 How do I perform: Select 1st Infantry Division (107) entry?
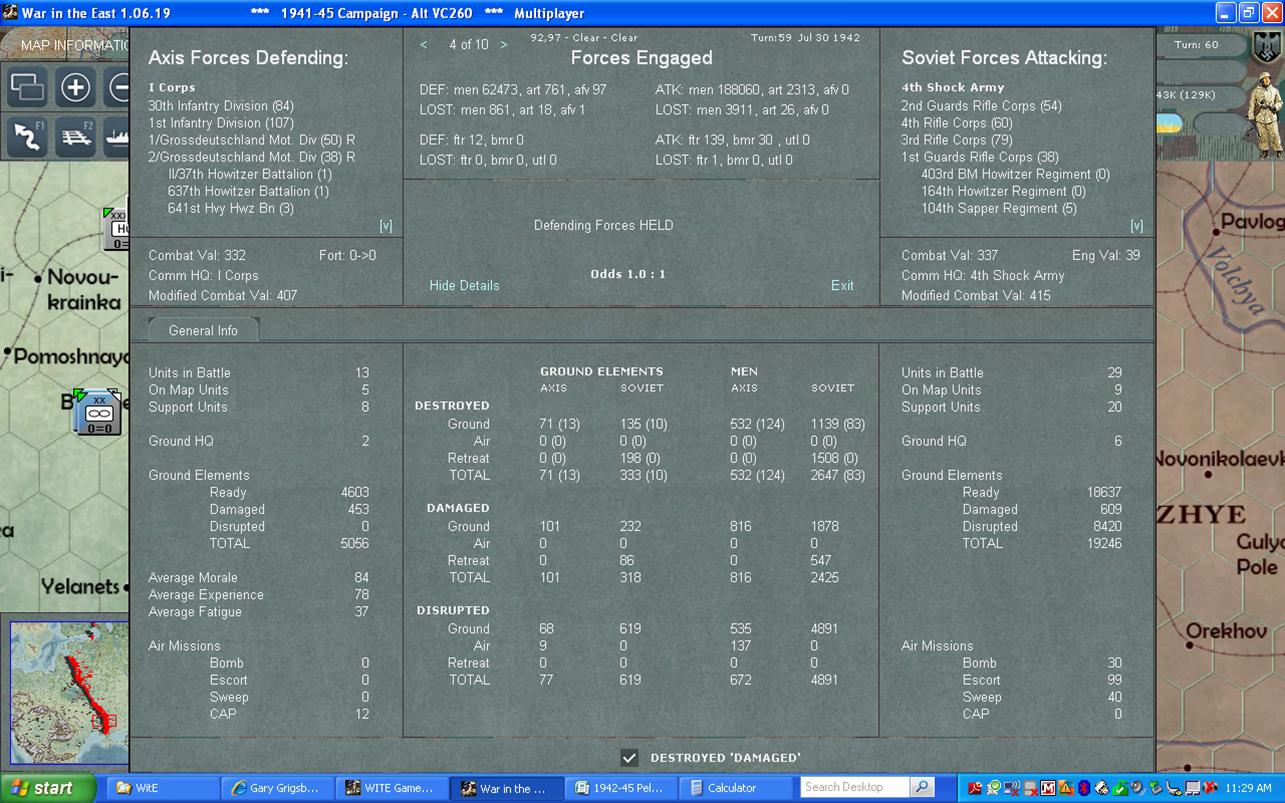point(221,123)
